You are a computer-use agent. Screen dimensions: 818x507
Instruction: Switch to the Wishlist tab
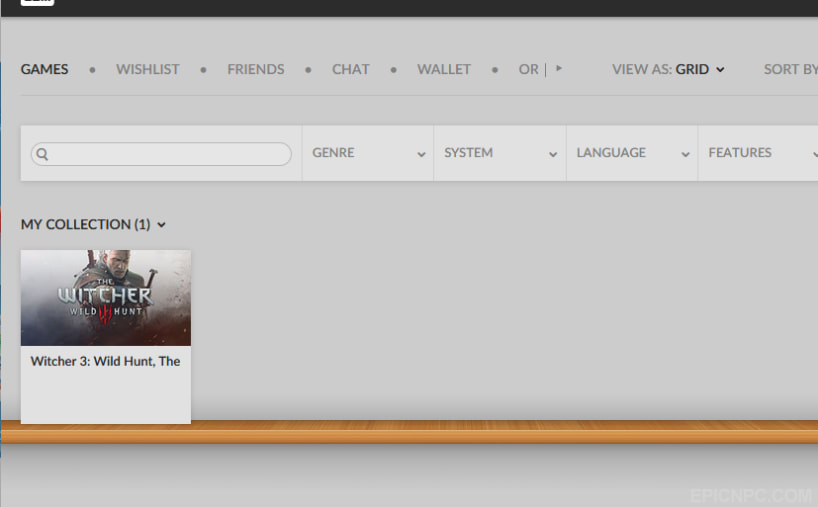point(148,69)
